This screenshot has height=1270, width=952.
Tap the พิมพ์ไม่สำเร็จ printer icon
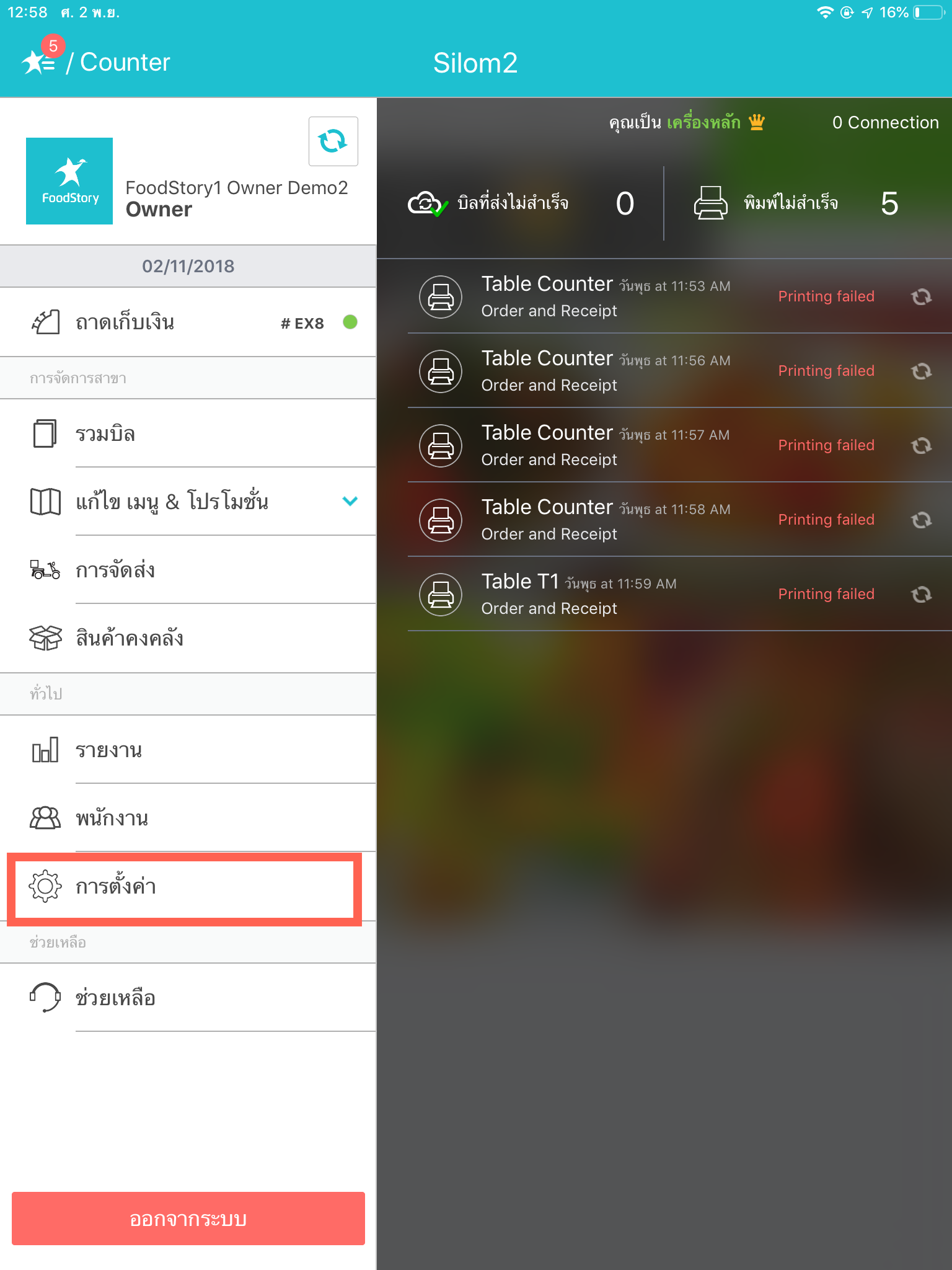(710, 203)
